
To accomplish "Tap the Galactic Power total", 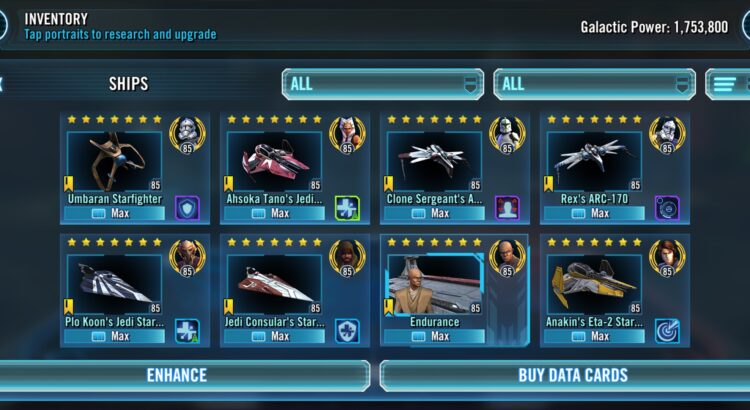I will tap(654, 27).
